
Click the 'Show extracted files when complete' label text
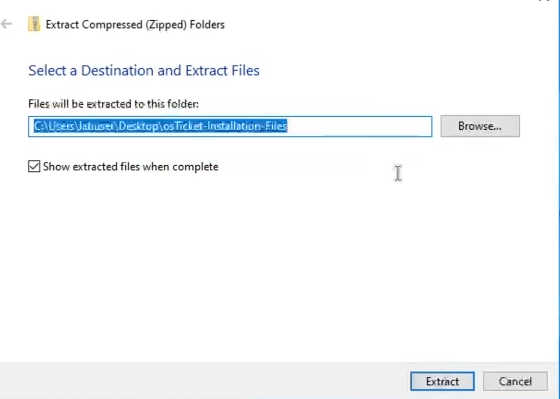point(130,166)
